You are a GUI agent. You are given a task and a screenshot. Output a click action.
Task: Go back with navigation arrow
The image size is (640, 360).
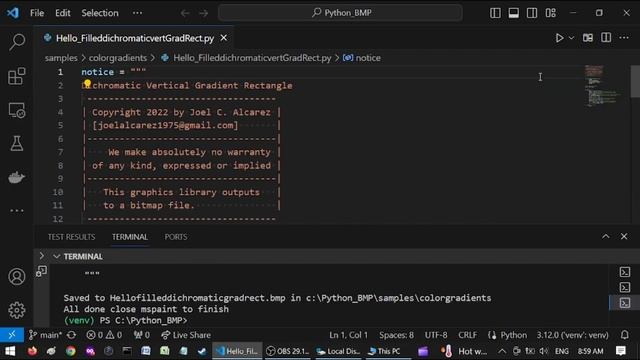coord(185,13)
